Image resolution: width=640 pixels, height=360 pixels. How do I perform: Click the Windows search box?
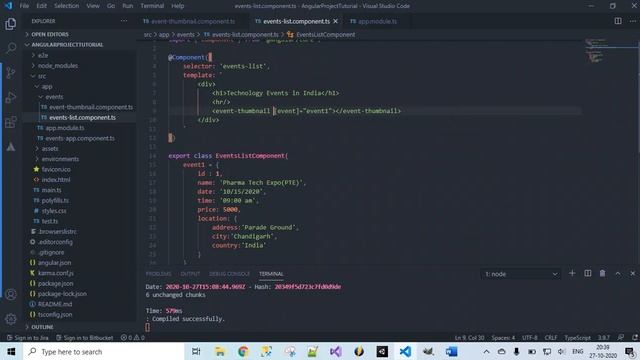105,351
